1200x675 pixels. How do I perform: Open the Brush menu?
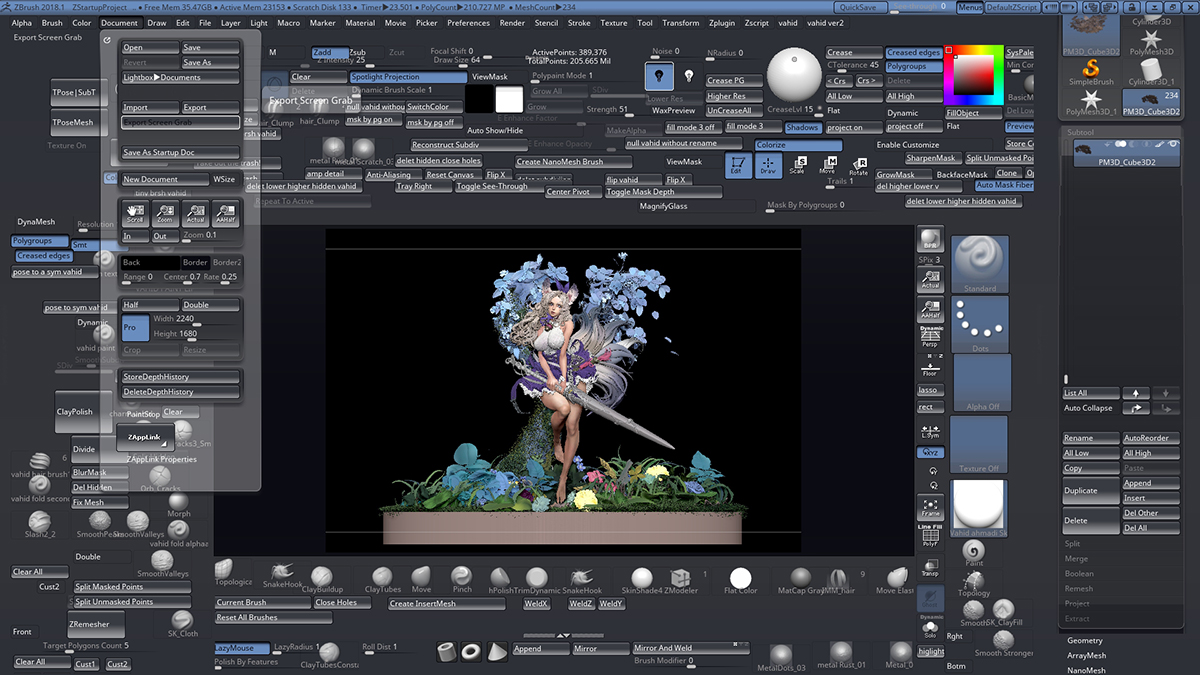tap(52, 22)
